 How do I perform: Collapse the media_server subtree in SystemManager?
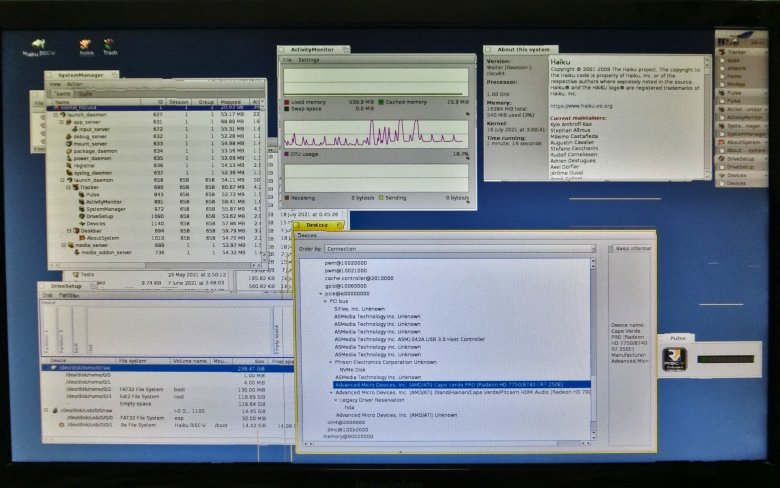pyautogui.click(x=64, y=245)
